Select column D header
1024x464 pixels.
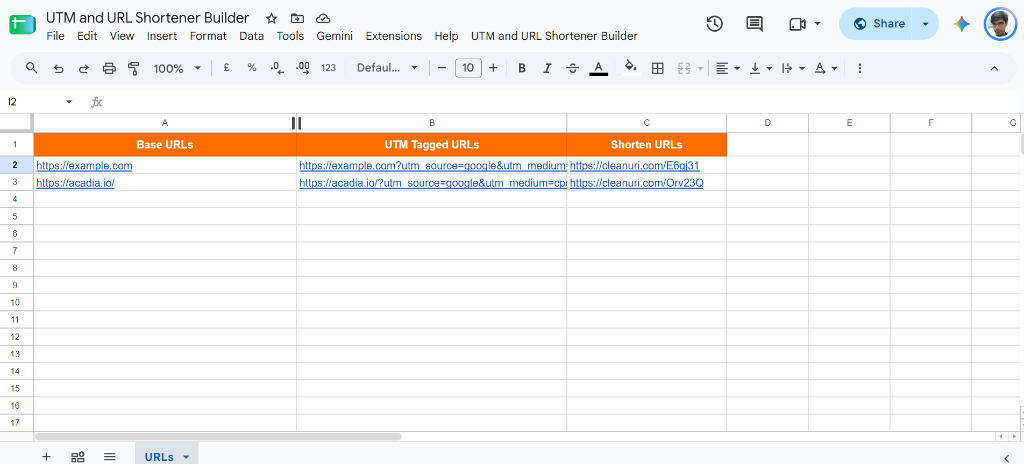(x=767, y=123)
